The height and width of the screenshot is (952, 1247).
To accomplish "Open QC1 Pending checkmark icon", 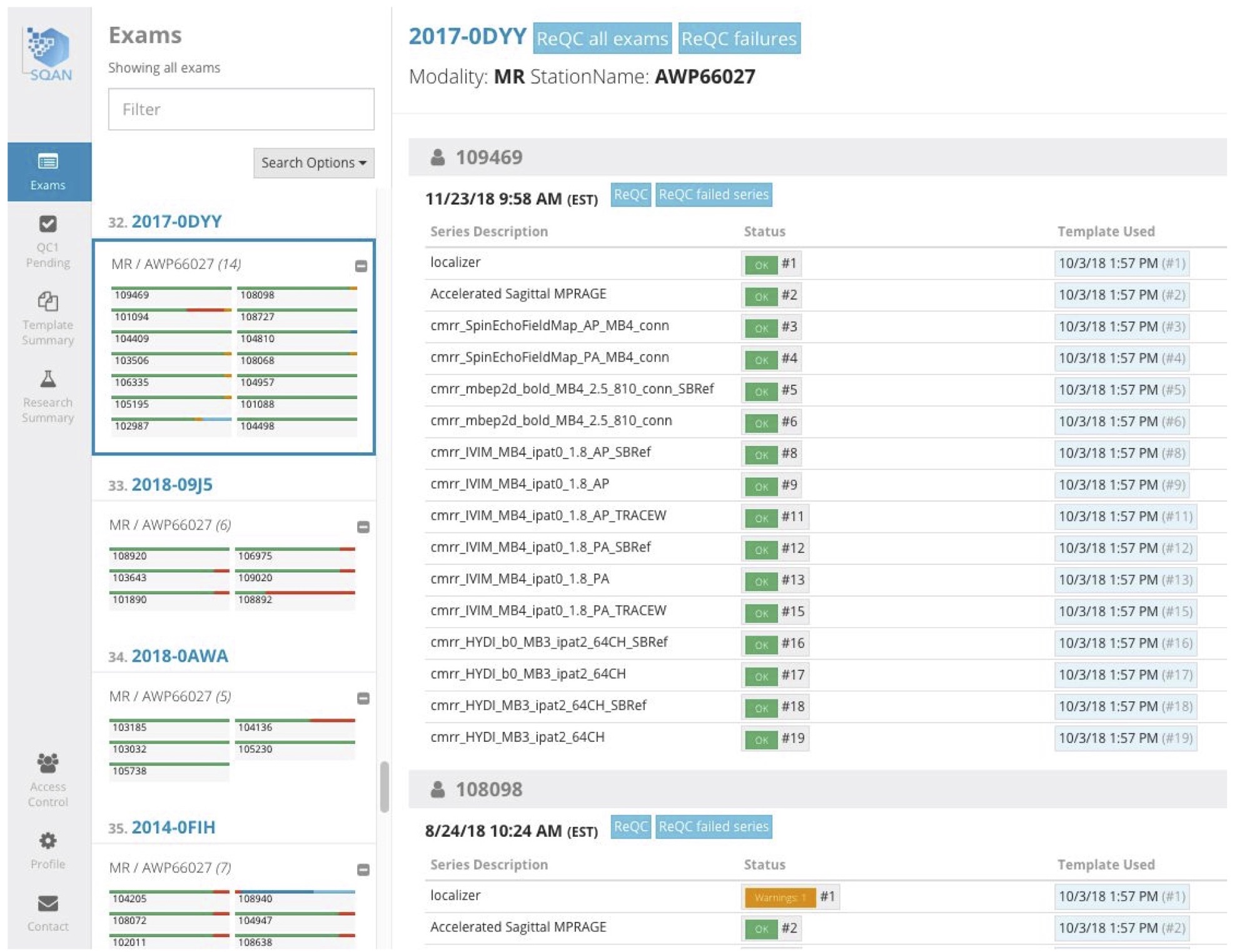I will point(48,224).
